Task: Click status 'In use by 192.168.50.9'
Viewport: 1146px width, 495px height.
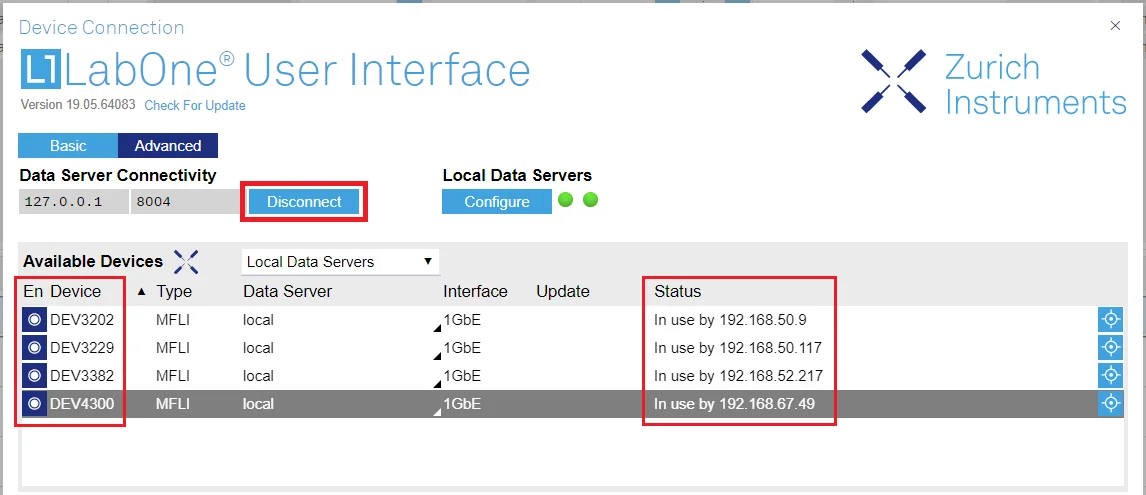Action: tap(730, 320)
